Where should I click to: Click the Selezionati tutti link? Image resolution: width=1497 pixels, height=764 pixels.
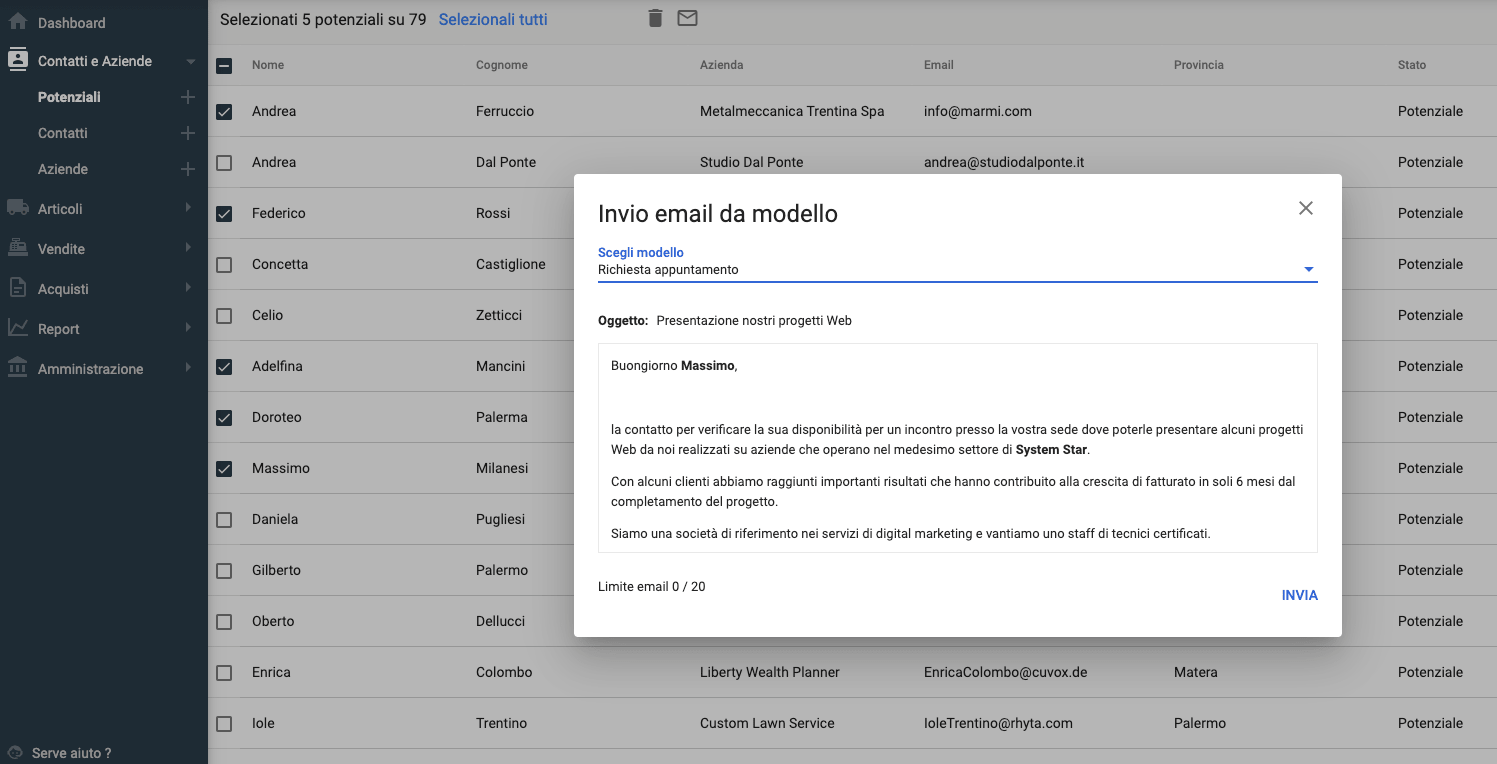[x=493, y=19]
